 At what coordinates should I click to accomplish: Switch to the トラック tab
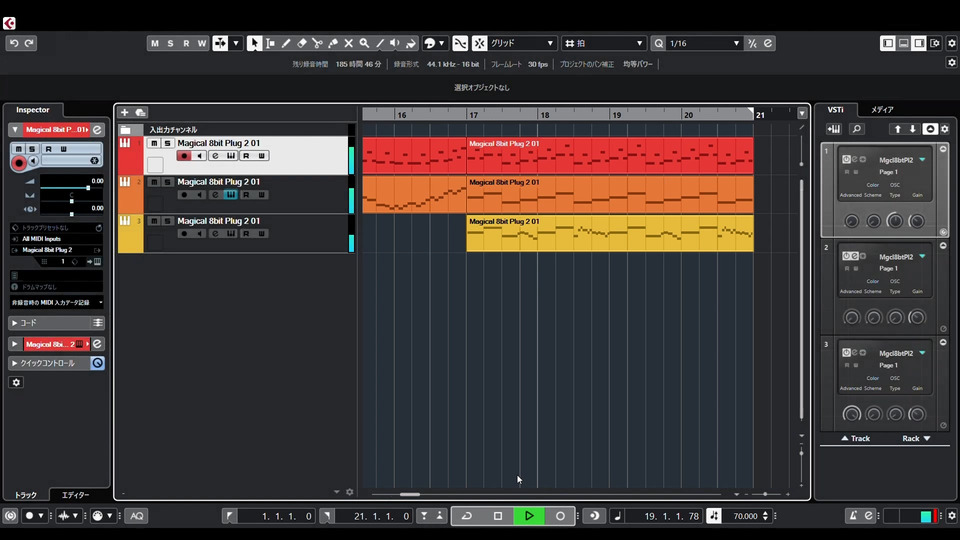26,495
